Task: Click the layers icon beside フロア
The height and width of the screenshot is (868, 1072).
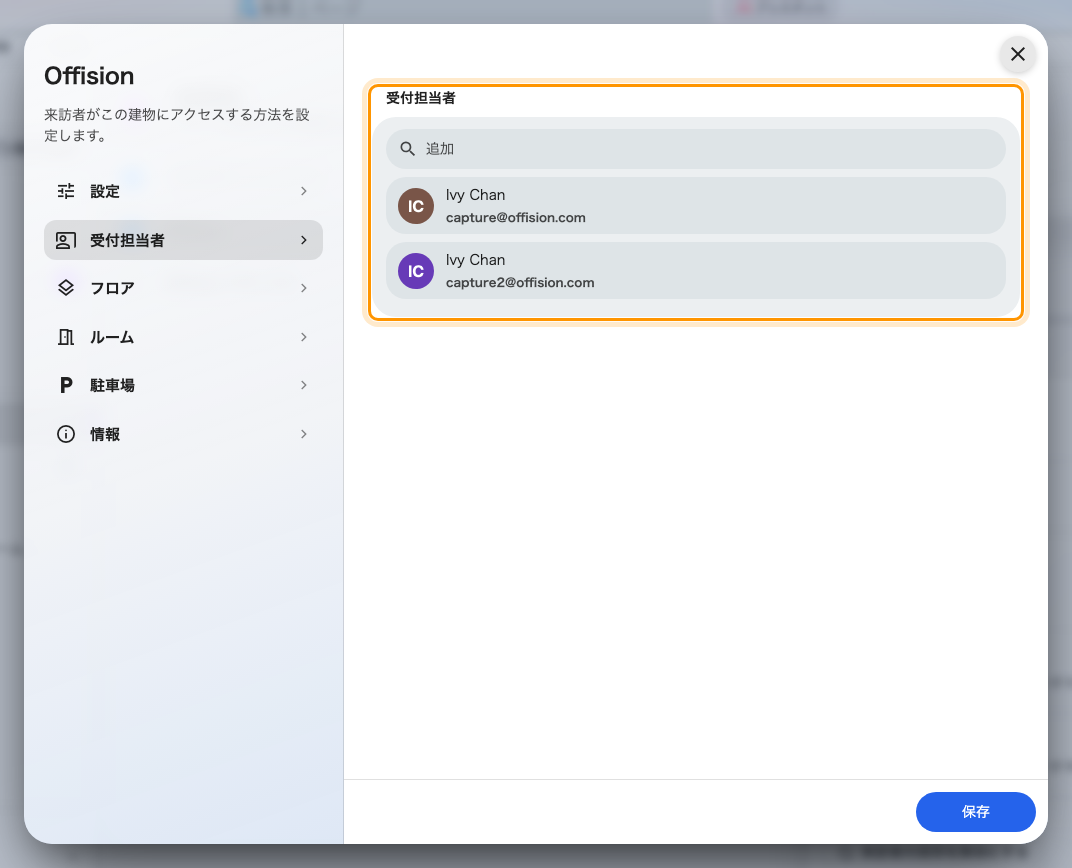Action: 66,288
